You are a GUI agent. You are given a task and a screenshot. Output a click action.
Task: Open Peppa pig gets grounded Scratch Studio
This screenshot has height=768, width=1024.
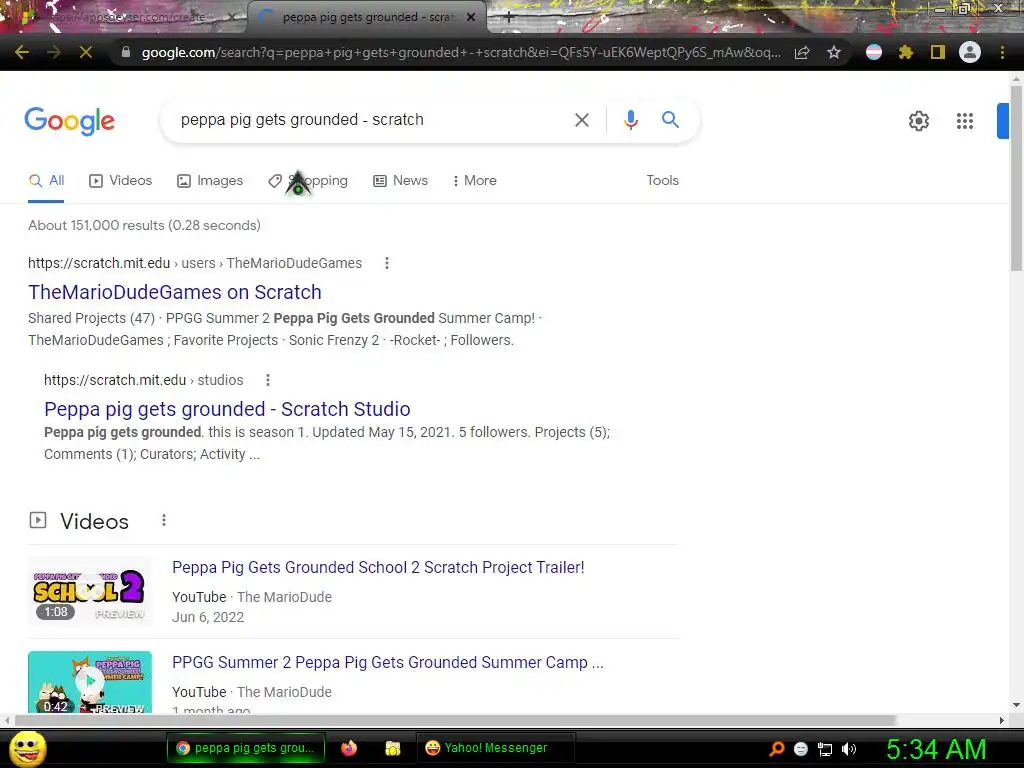point(227,409)
